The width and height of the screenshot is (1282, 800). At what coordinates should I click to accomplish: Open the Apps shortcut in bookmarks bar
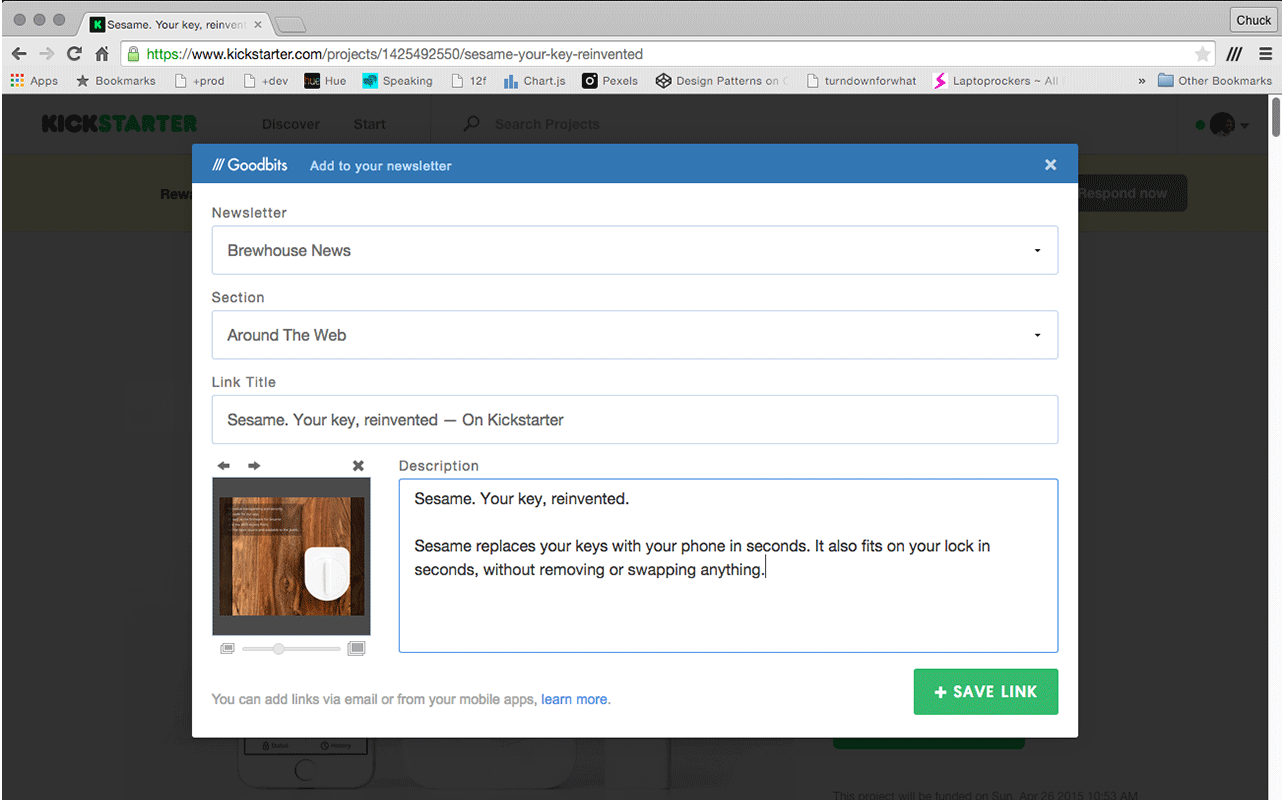pos(34,81)
